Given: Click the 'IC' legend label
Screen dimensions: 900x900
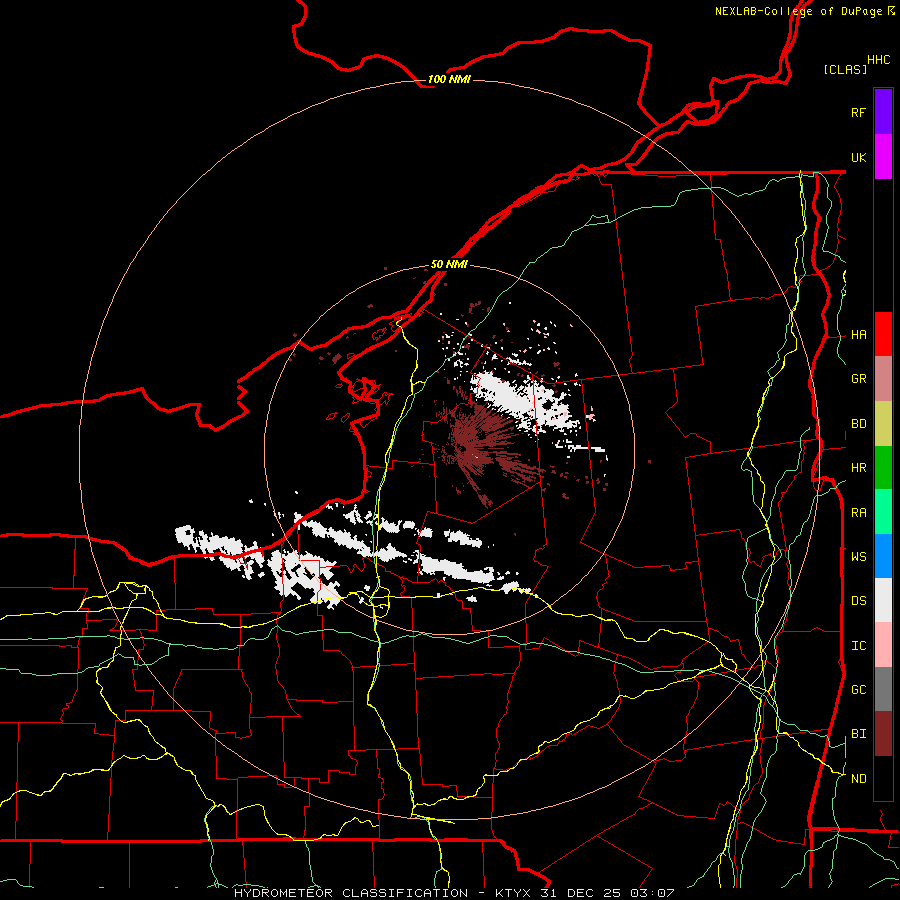Looking at the screenshot, I should [858, 646].
